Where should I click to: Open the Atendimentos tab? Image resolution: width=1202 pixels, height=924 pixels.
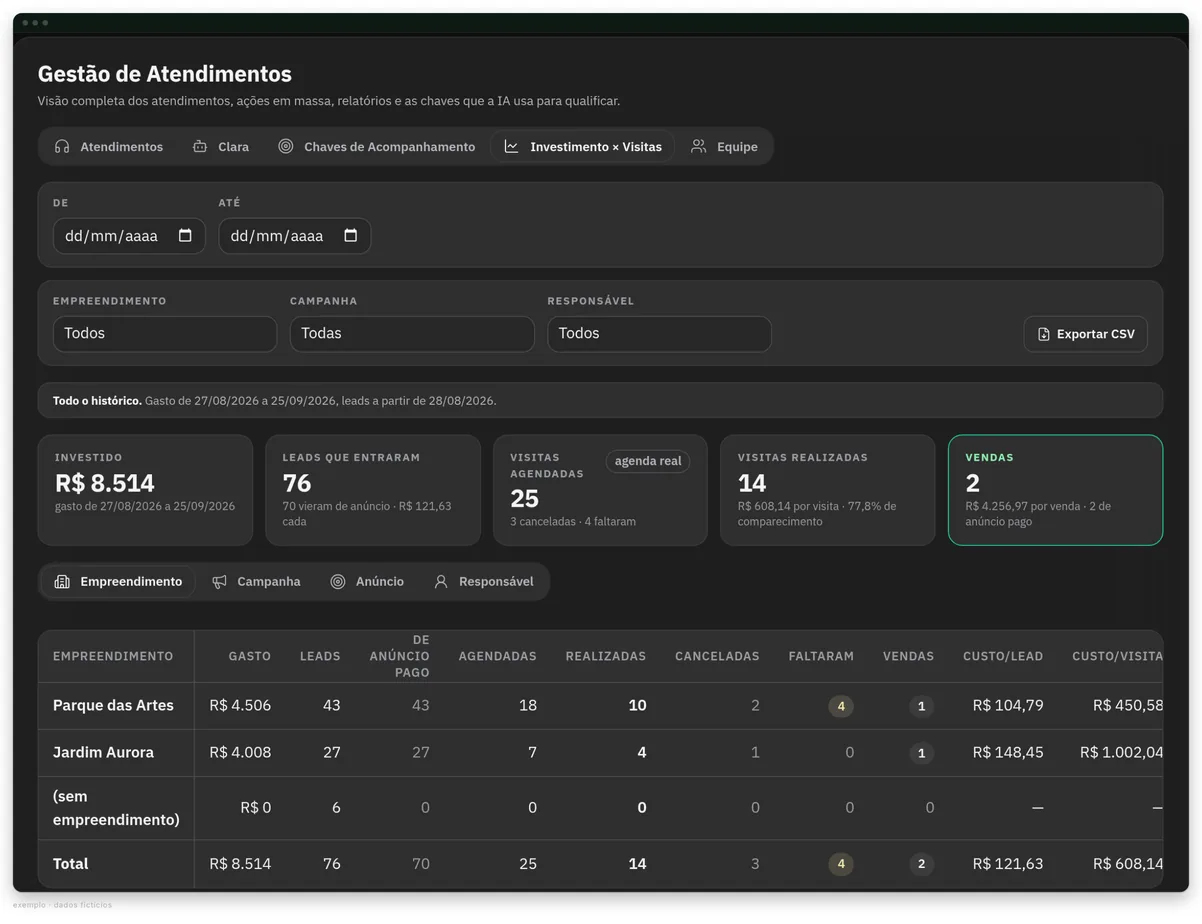pos(108,147)
